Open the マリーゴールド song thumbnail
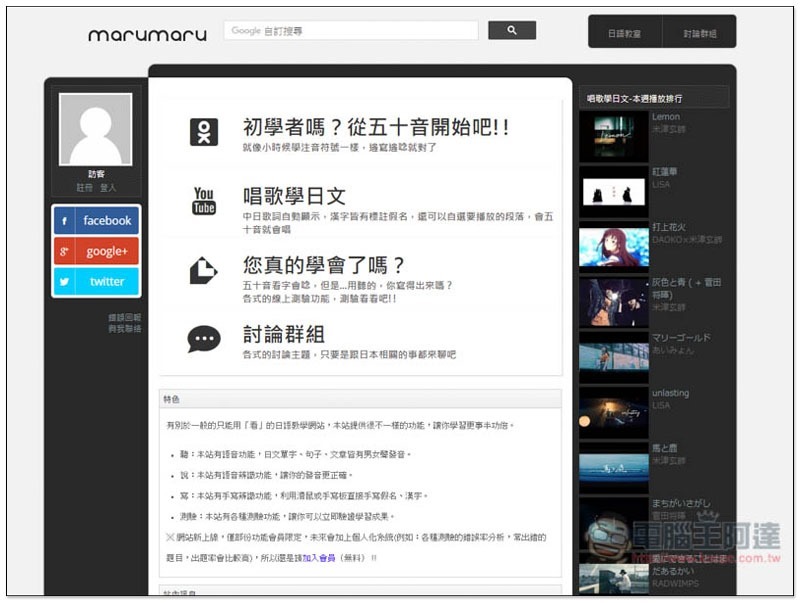 pyautogui.click(x=614, y=357)
